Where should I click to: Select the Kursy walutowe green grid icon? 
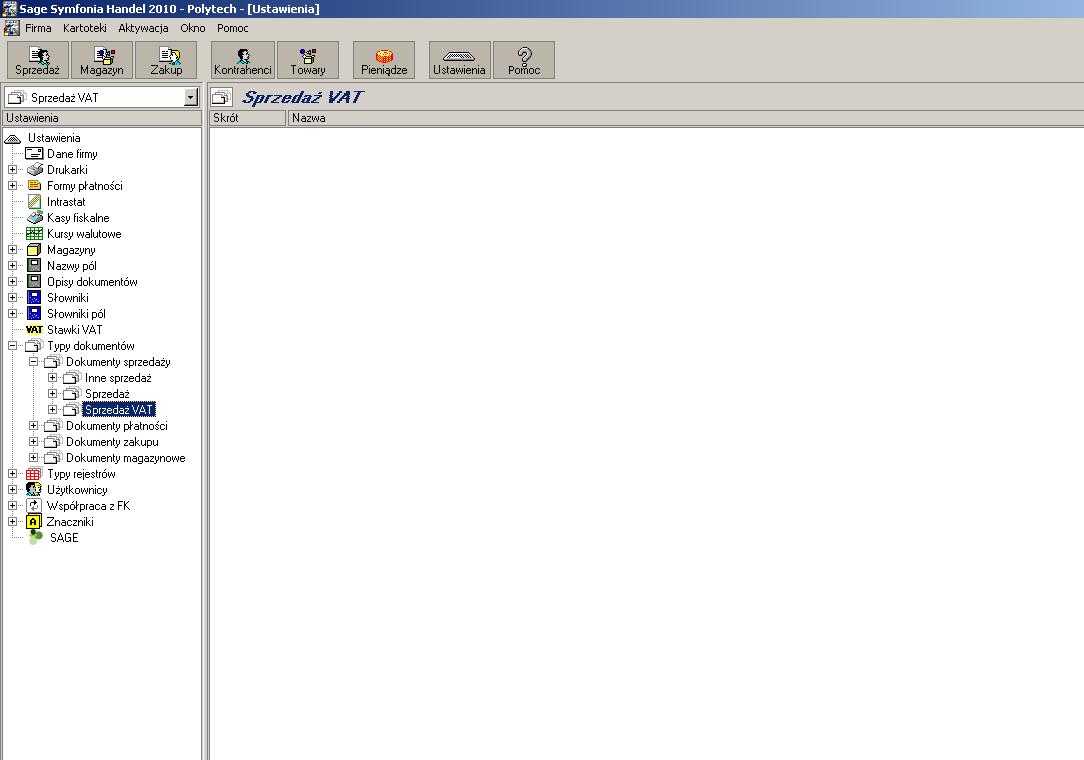(35, 234)
